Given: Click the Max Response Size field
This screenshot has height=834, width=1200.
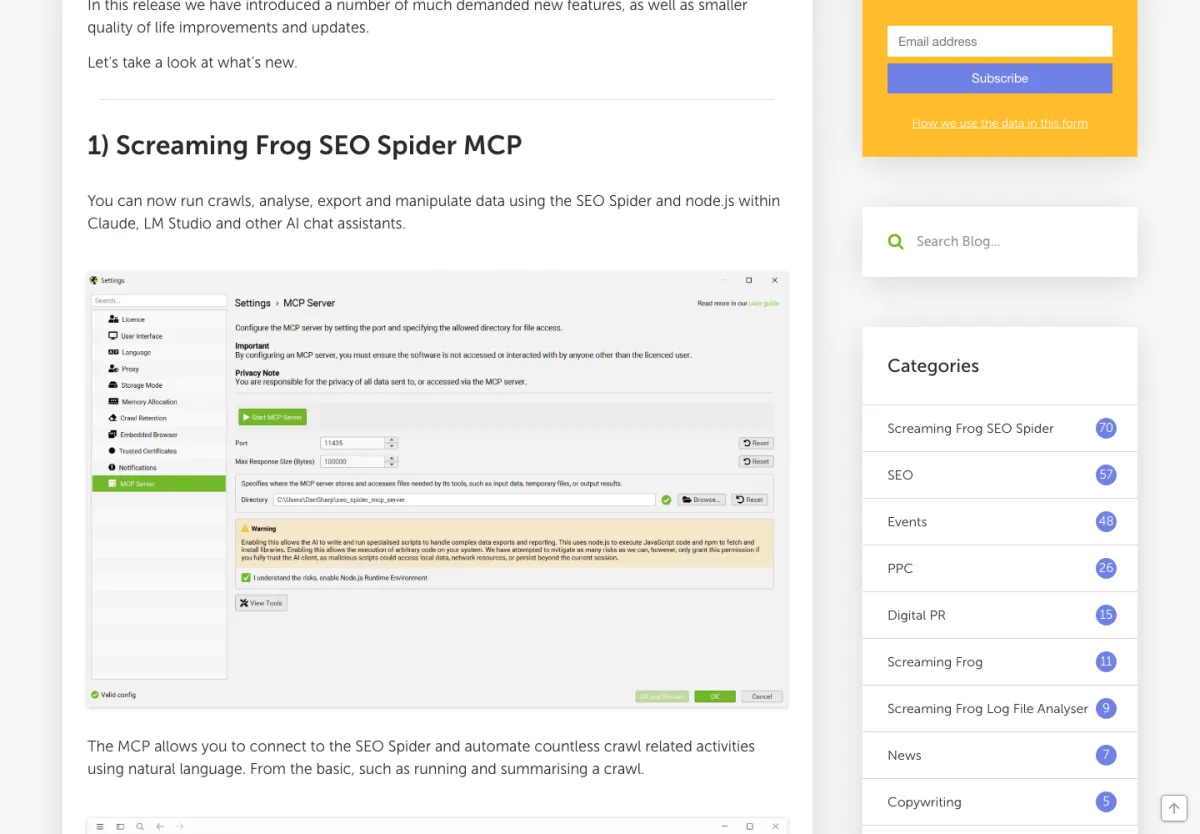Looking at the screenshot, I should tap(353, 461).
